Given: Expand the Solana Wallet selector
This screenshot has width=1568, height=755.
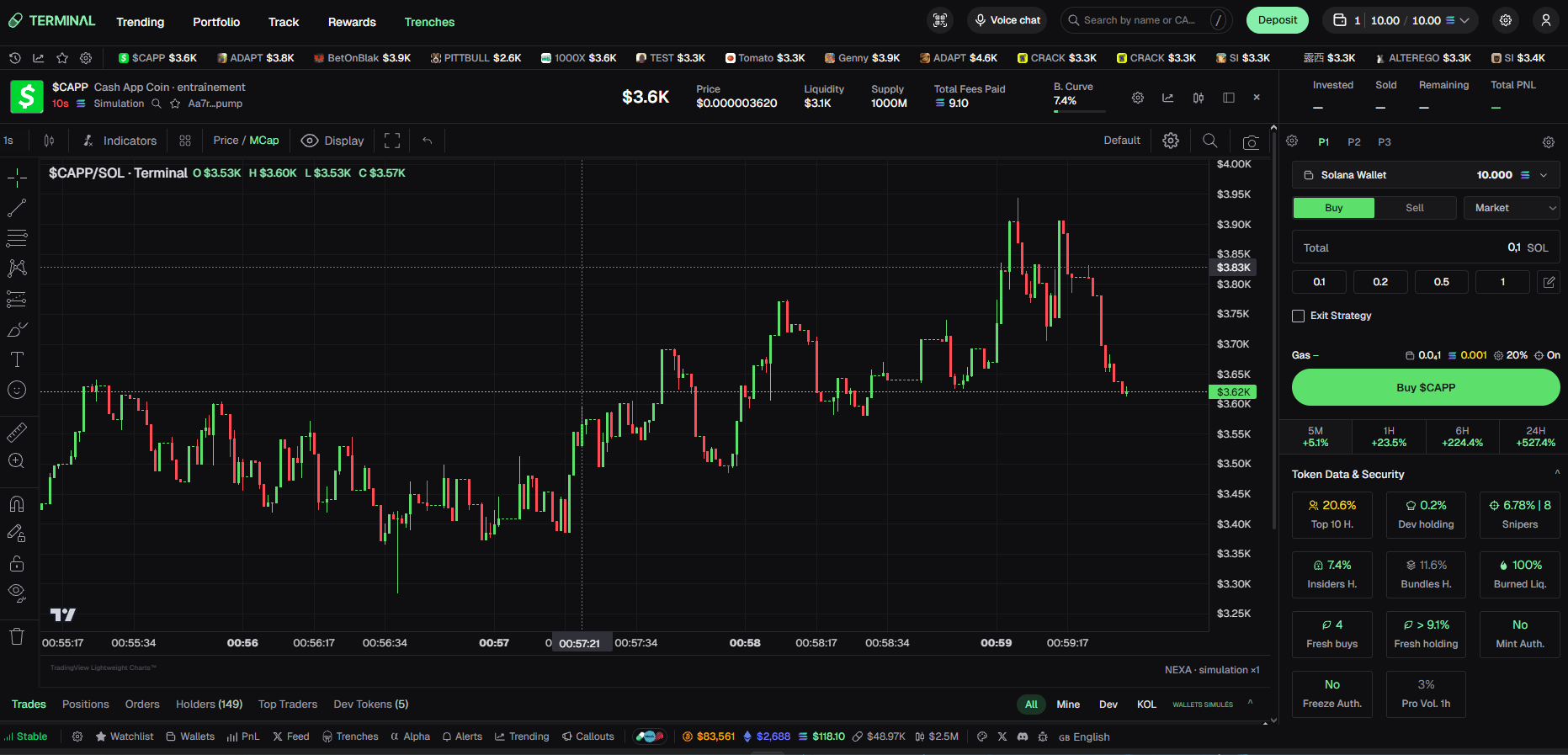Looking at the screenshot, I should click(1426, 175).
